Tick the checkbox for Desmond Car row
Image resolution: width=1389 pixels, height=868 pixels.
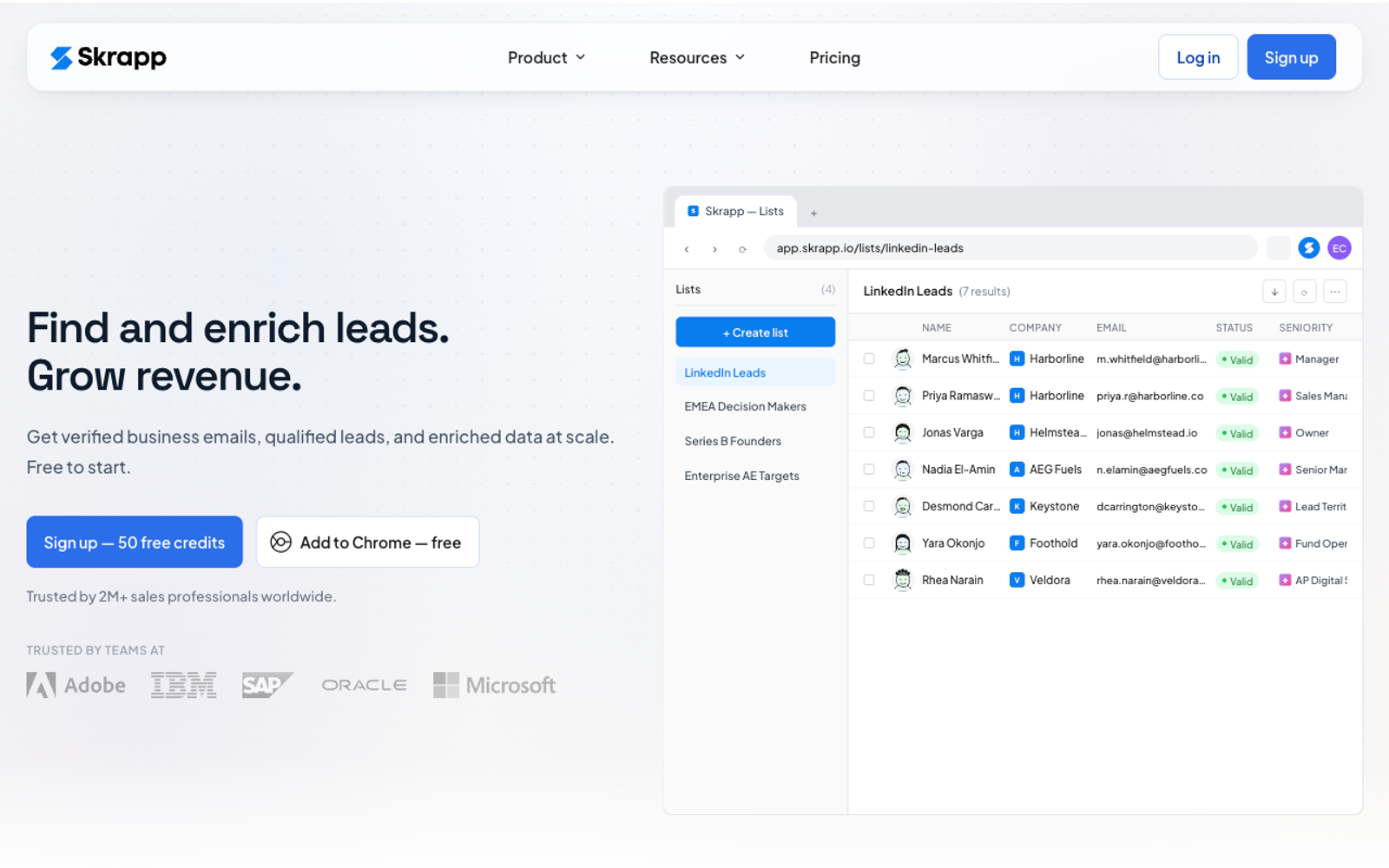(x=869, y=506)
